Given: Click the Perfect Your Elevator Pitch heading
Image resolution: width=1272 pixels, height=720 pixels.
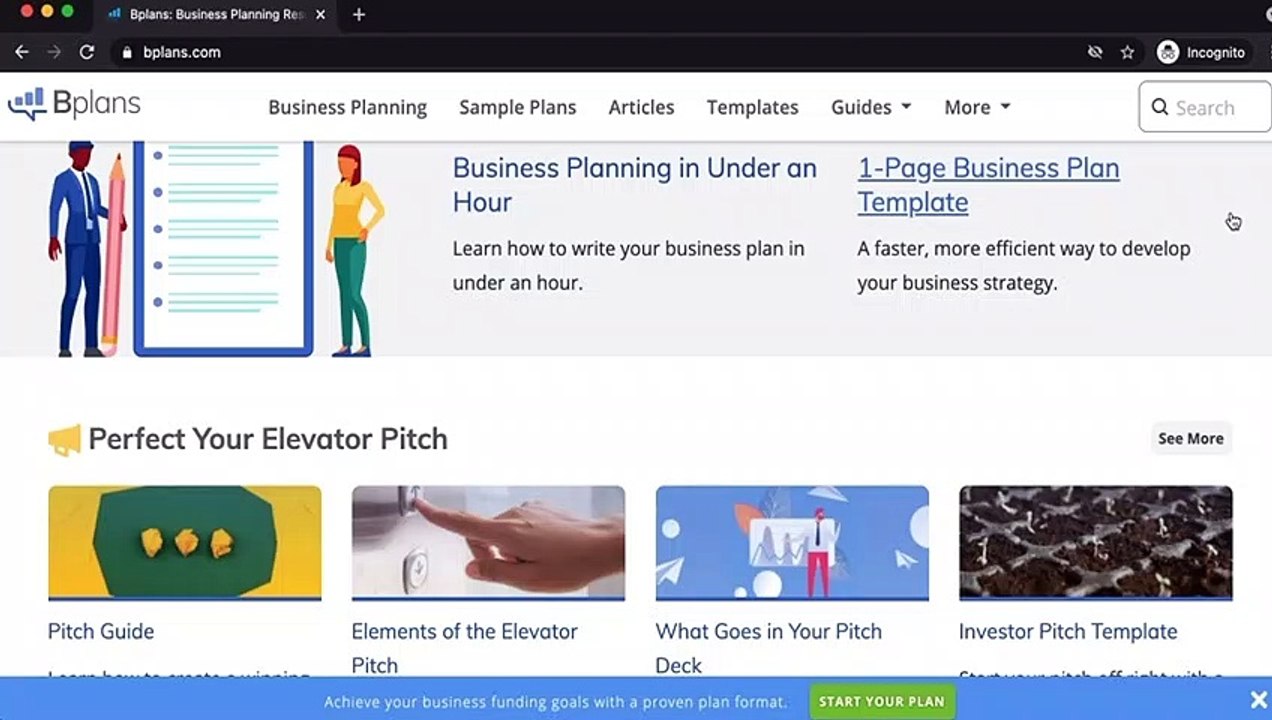Looking at the screenshot, I should (268, 439).
